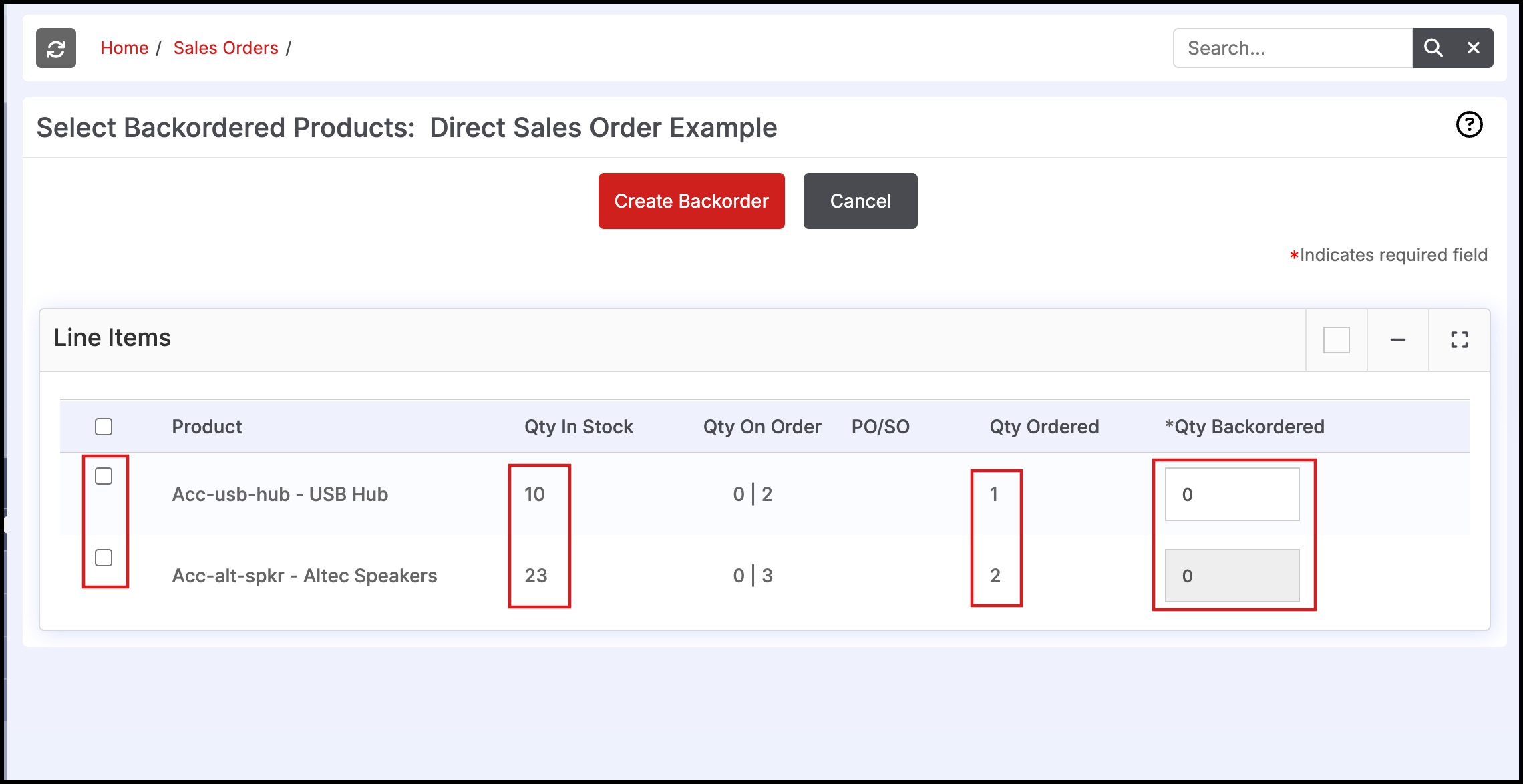This screenshot has width=1523, height=784.
Task: Click the Cancel button
Action: point(860,201)
